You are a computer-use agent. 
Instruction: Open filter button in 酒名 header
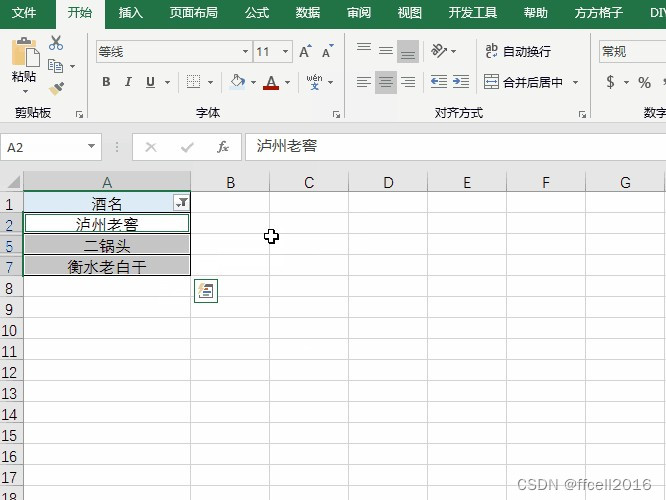click(x=181, y=203)
